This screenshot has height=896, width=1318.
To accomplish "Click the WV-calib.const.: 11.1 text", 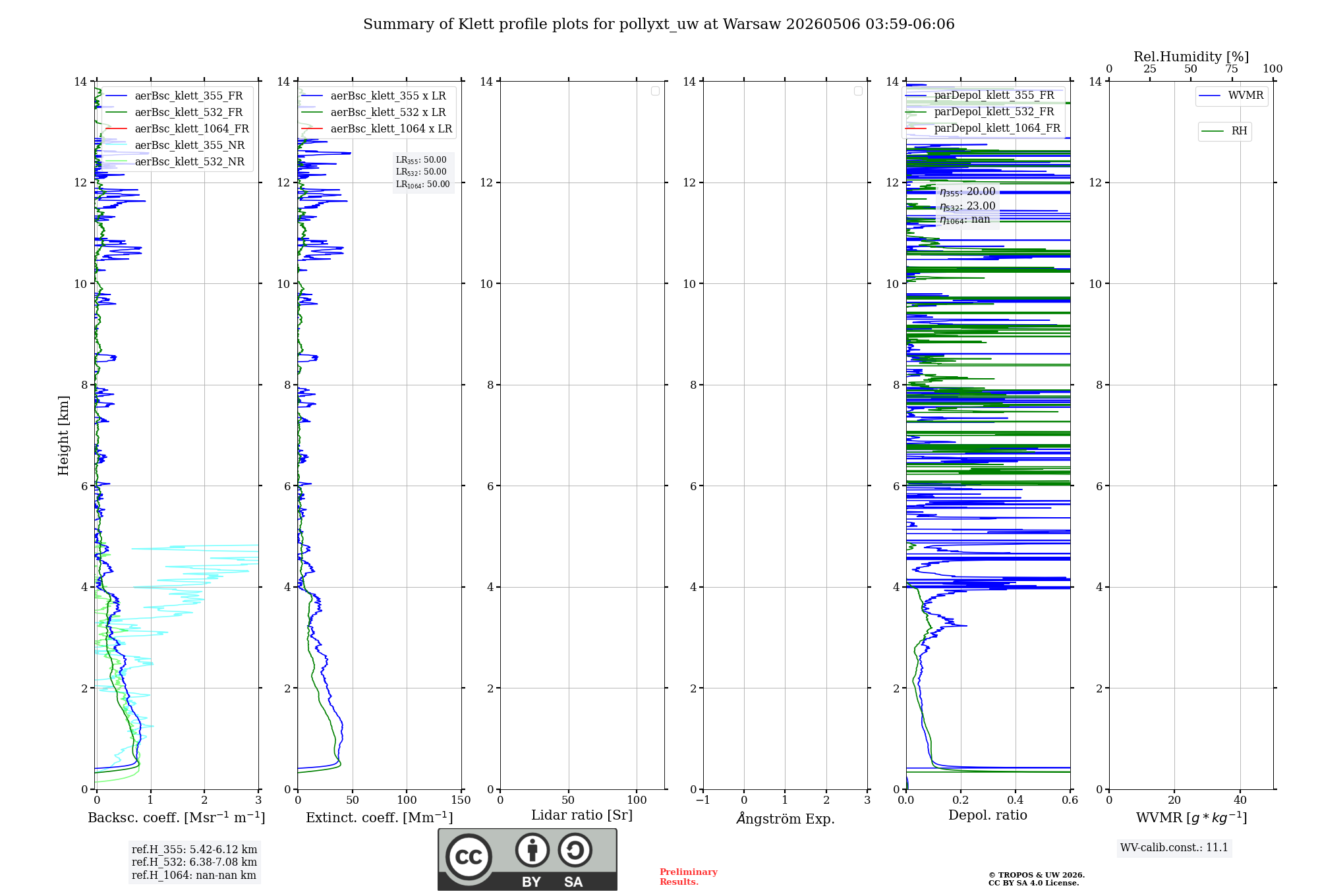I will (x=1174, y=847).
